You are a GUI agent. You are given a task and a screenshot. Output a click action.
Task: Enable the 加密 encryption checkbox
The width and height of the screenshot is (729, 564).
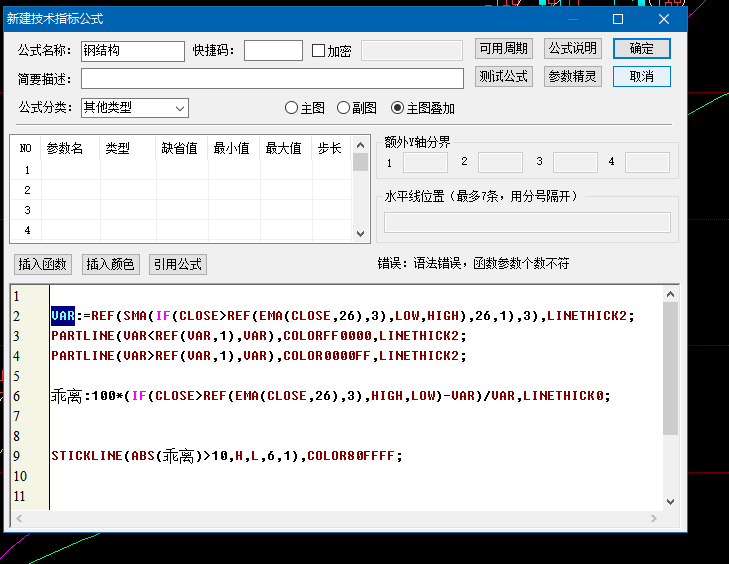tap(319, 51)
